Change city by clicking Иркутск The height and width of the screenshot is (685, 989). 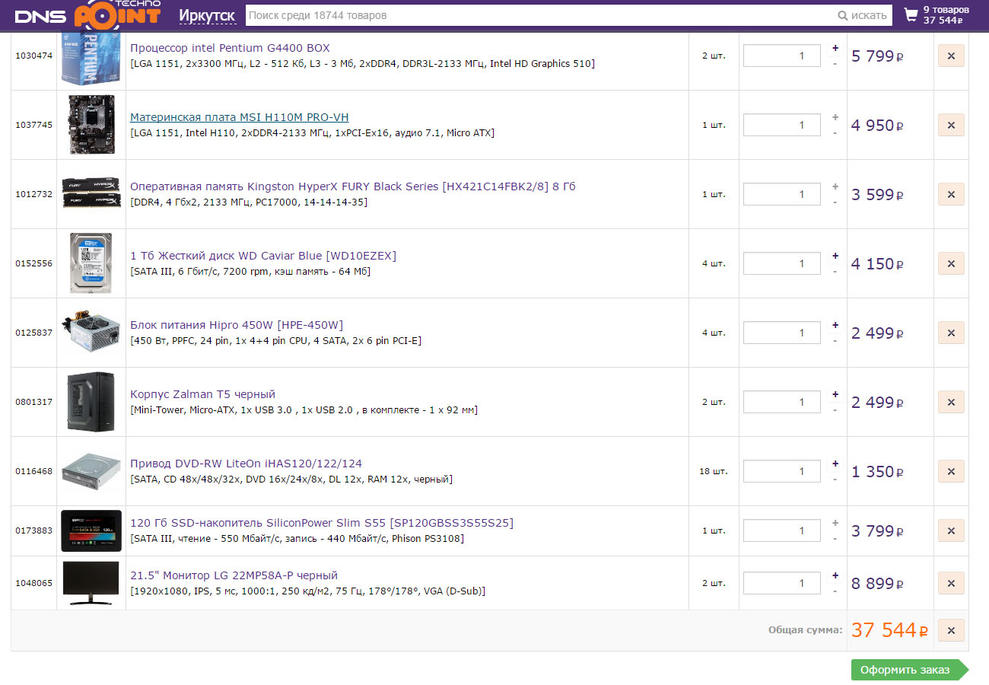coord(207,16)
